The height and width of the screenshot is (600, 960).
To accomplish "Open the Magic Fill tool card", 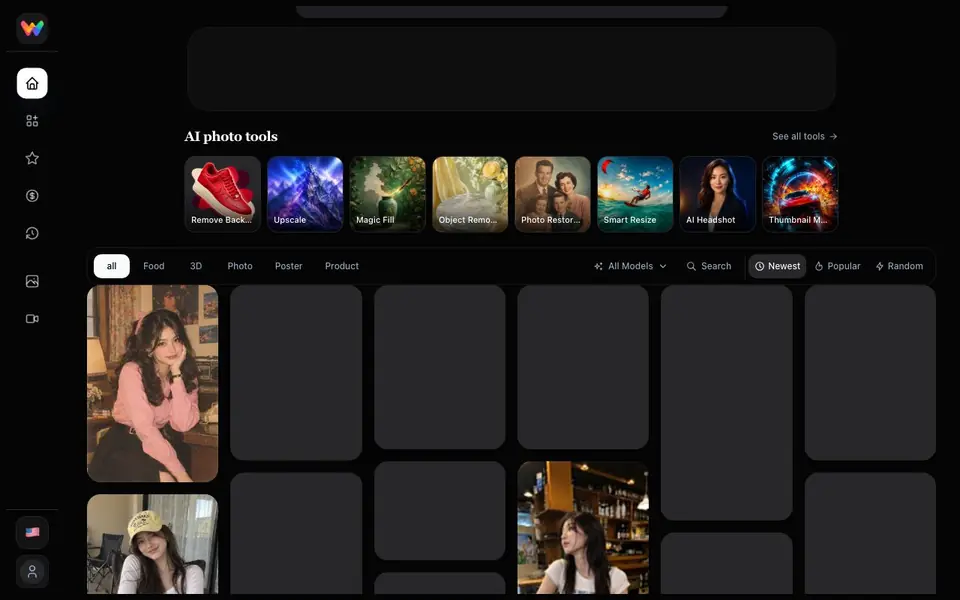I will click(x=388, y=194).
